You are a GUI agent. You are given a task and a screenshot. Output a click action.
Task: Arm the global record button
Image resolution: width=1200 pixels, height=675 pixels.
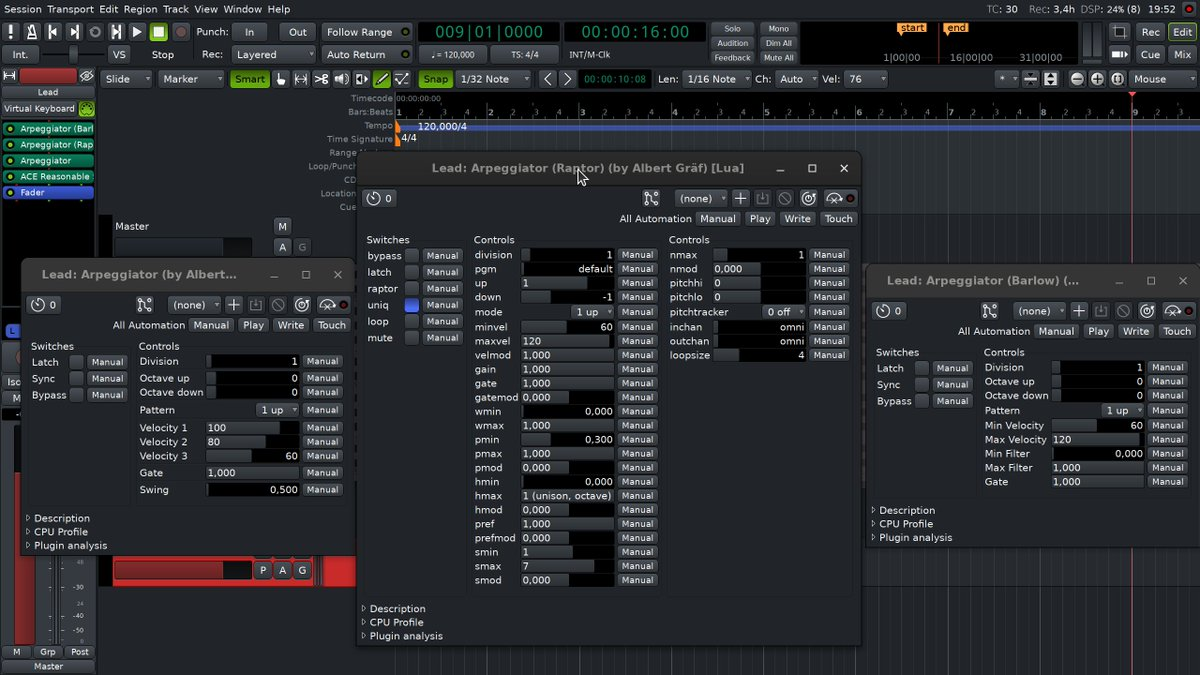pos(181,32)
